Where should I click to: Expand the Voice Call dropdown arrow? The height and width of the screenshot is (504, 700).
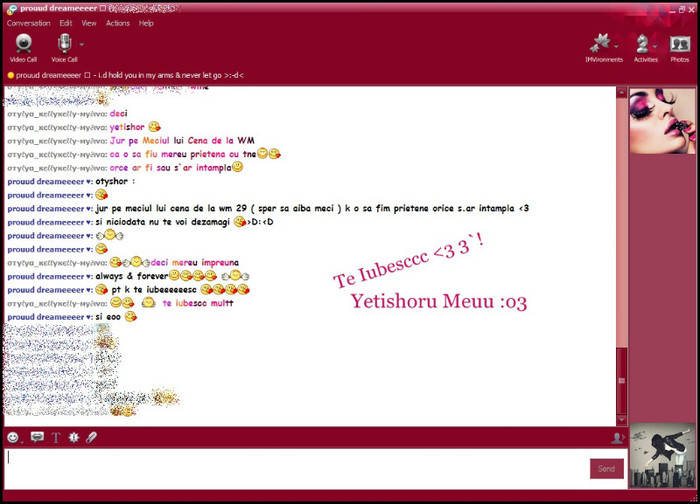[82, 44]
